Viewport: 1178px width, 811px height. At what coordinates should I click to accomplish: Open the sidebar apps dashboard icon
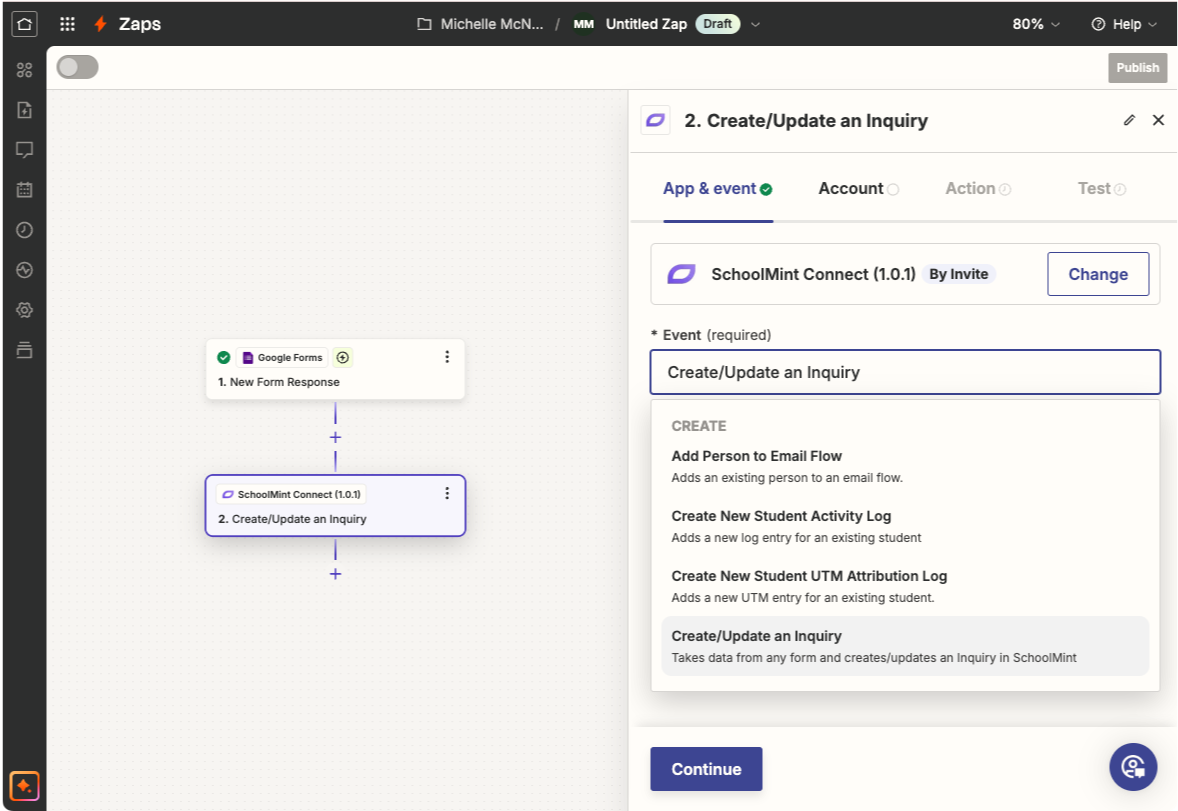(x=24, y=70)
